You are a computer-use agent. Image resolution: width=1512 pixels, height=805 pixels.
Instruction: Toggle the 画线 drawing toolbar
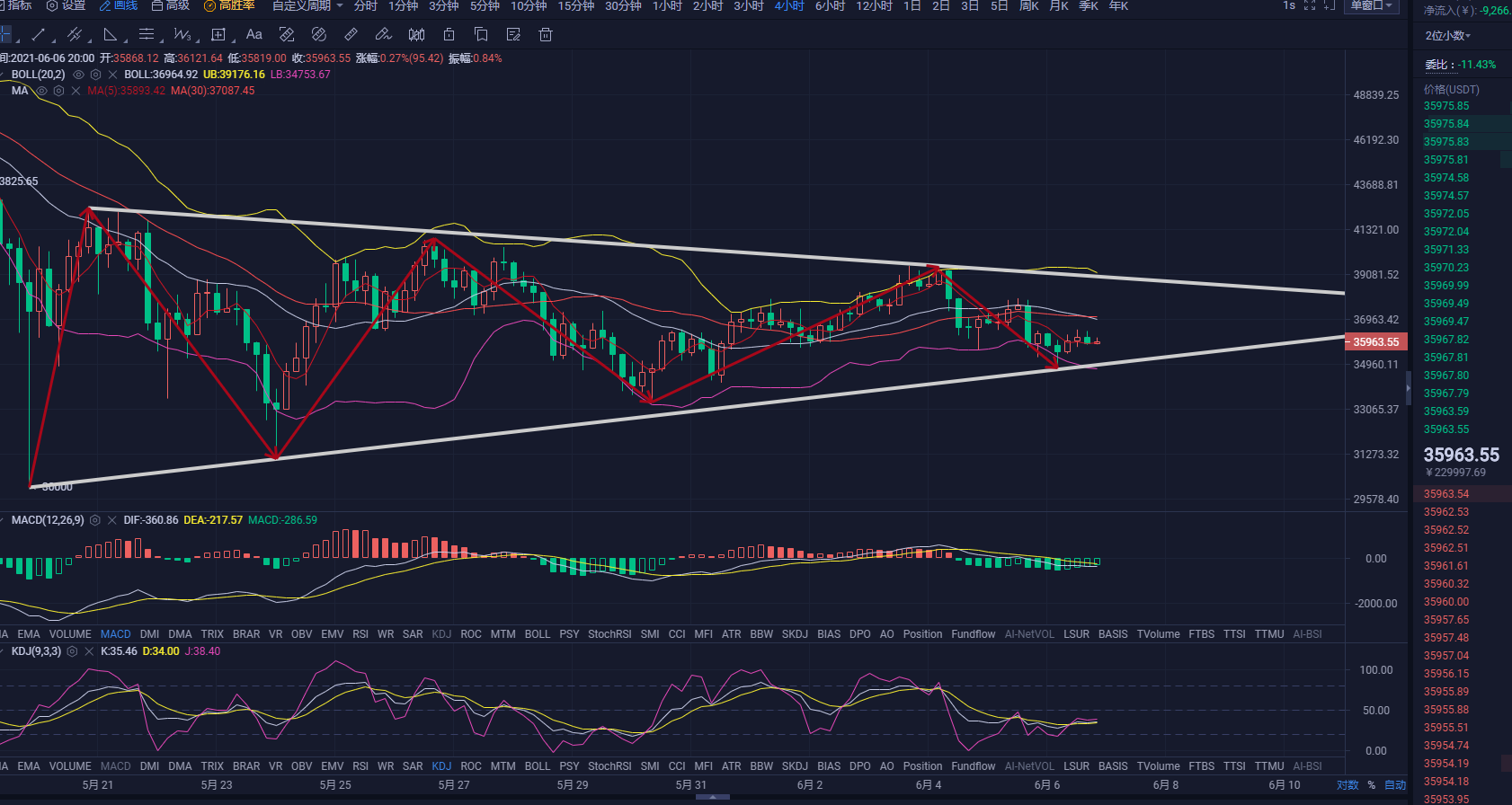pyautogui.click(x=119, y=5)
